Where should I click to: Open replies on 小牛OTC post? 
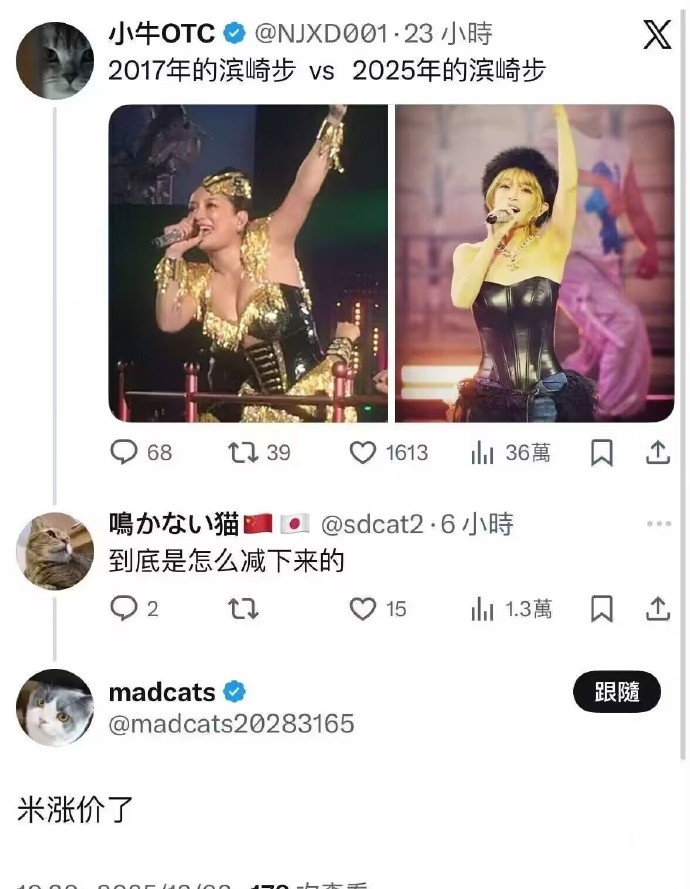141,452
